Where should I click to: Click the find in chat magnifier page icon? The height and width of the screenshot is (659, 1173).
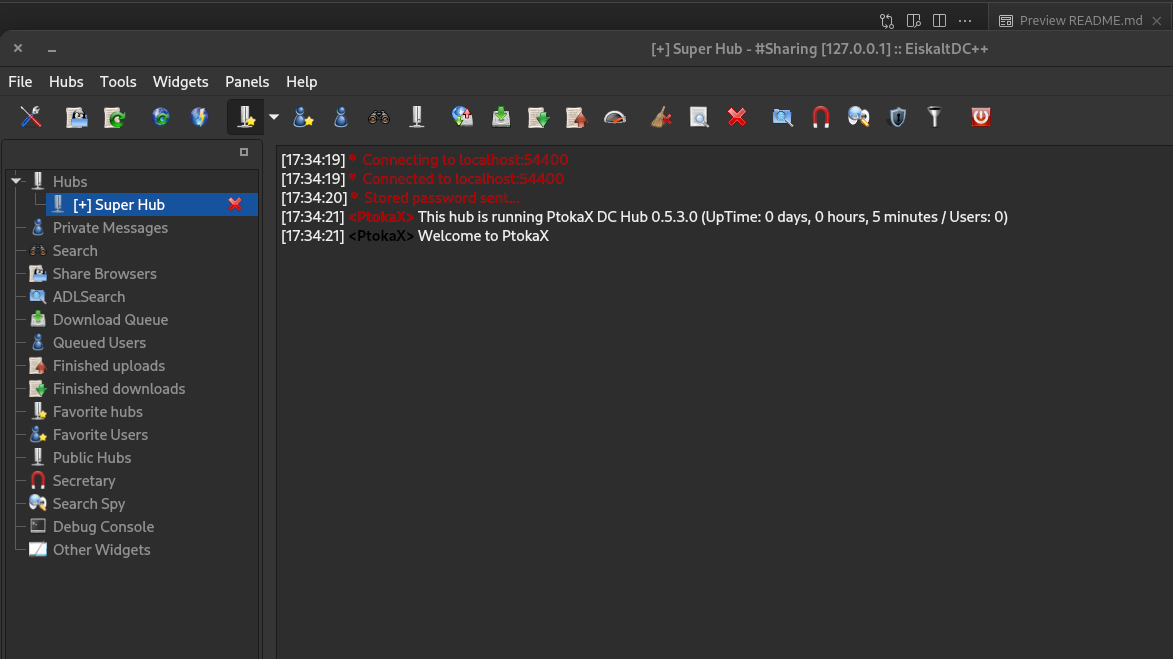(x=699, y=117)
